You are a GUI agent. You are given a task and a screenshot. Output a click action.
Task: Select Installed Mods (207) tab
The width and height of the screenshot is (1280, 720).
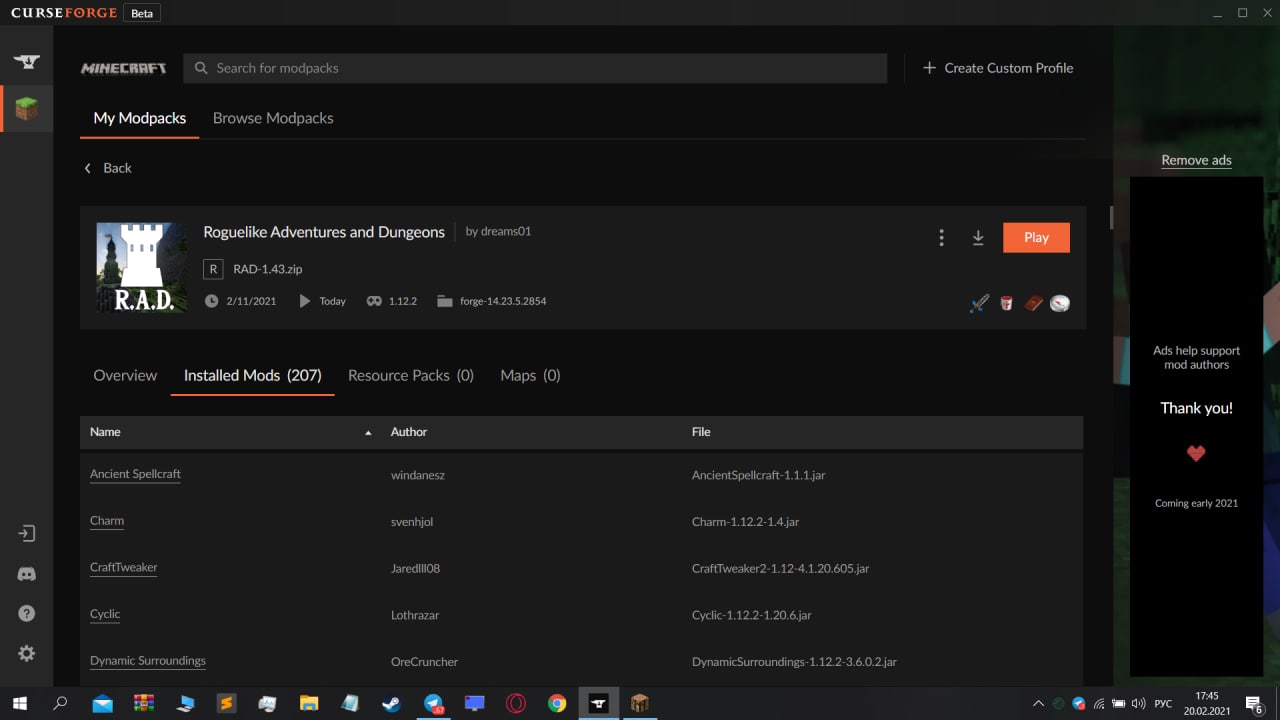[x=253, y=375]
